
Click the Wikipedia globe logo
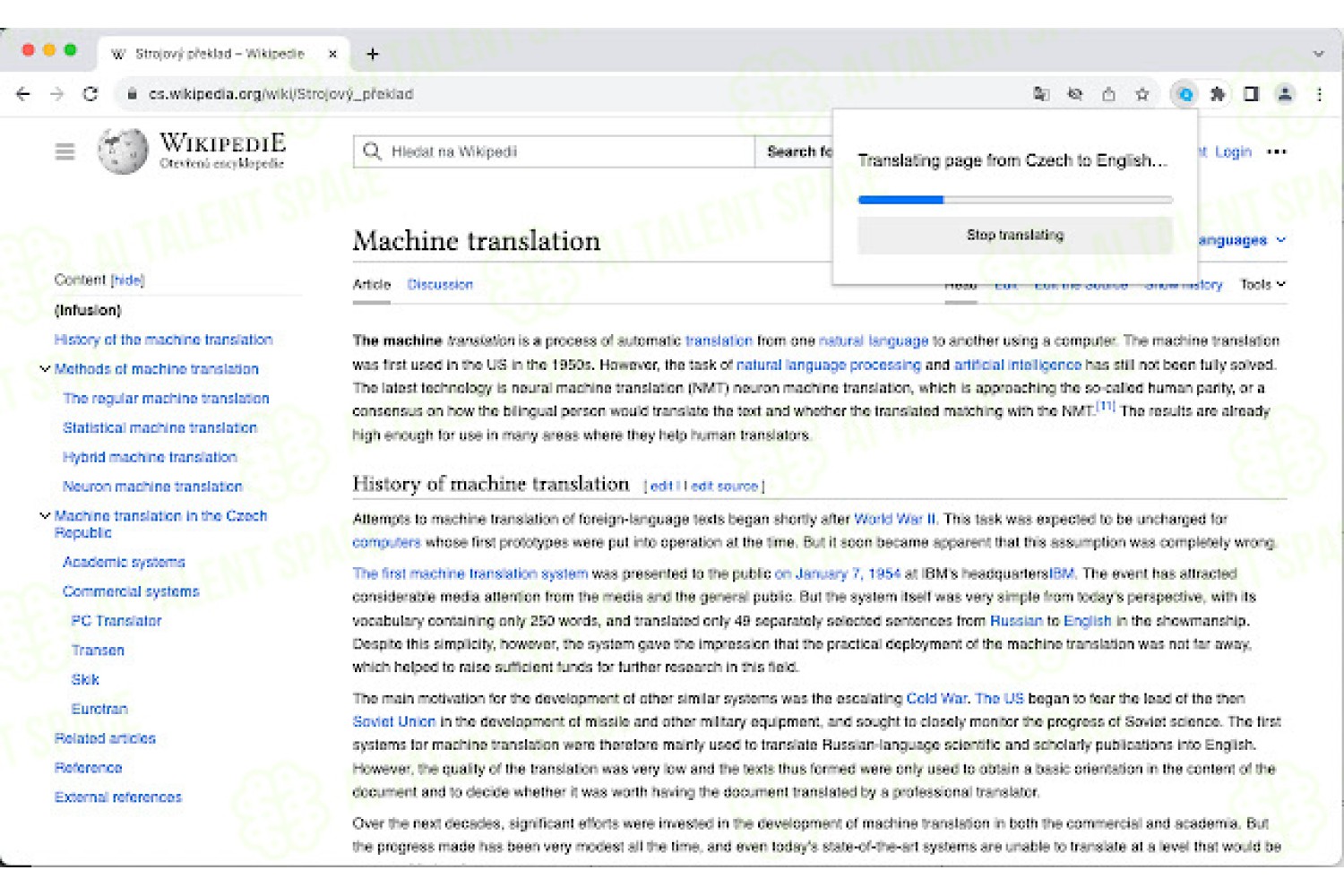coord(124,151)
